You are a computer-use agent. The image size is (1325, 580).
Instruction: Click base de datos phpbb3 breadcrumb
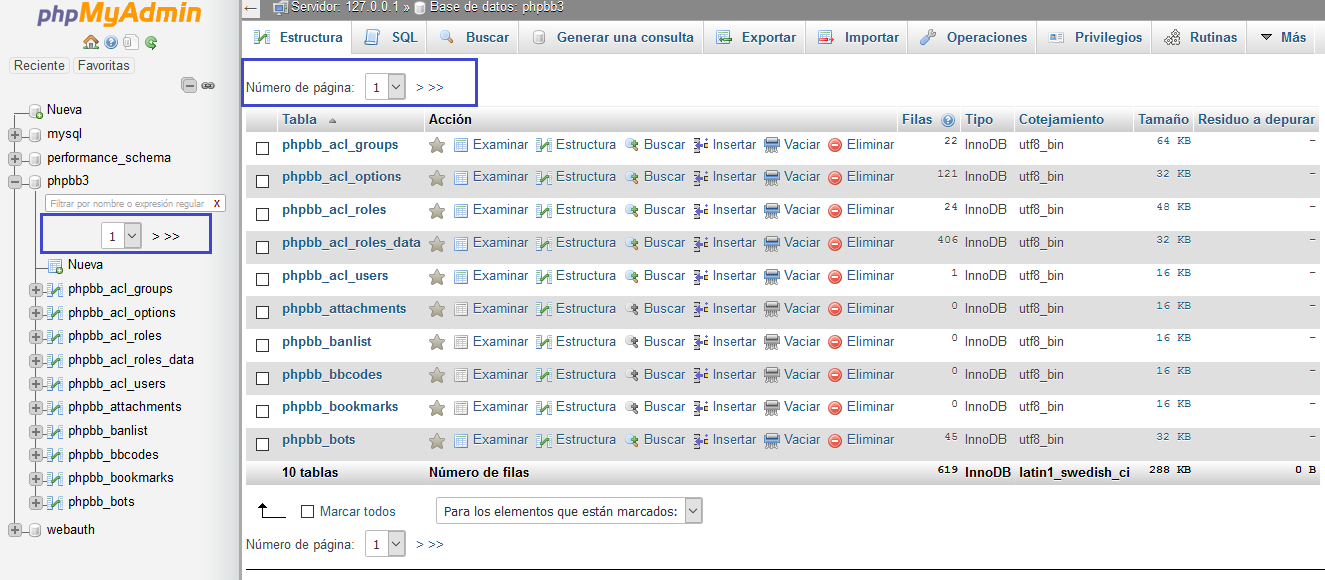(x=497, y=7)
